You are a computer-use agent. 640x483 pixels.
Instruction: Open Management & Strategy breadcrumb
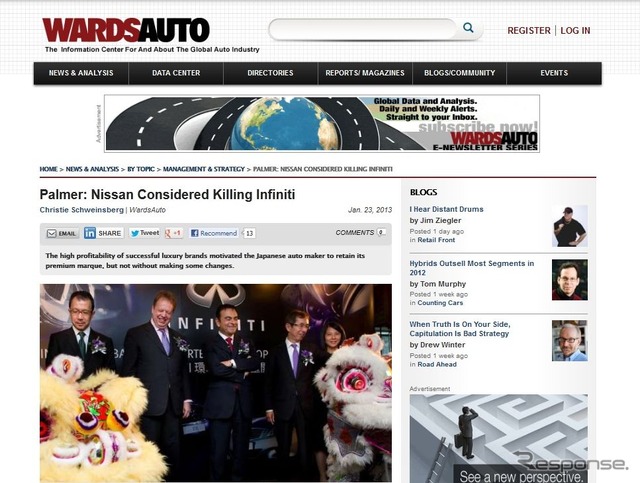[x=204, y=169]
